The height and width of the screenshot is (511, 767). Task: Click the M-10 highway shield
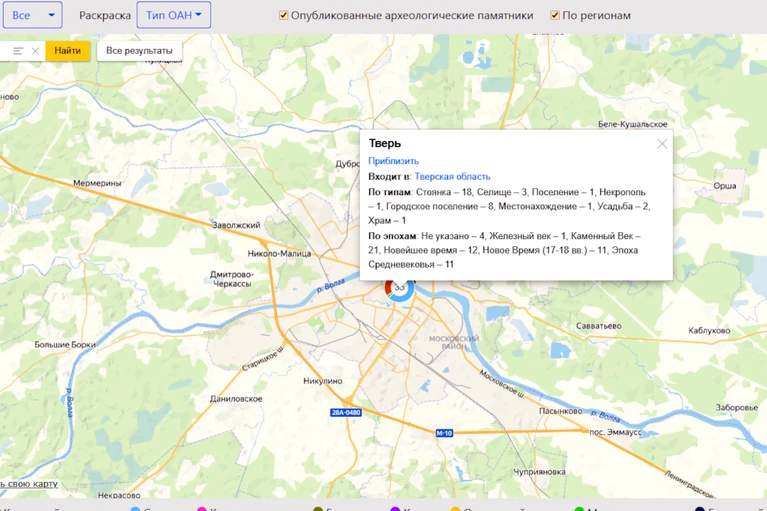point(444,433)
